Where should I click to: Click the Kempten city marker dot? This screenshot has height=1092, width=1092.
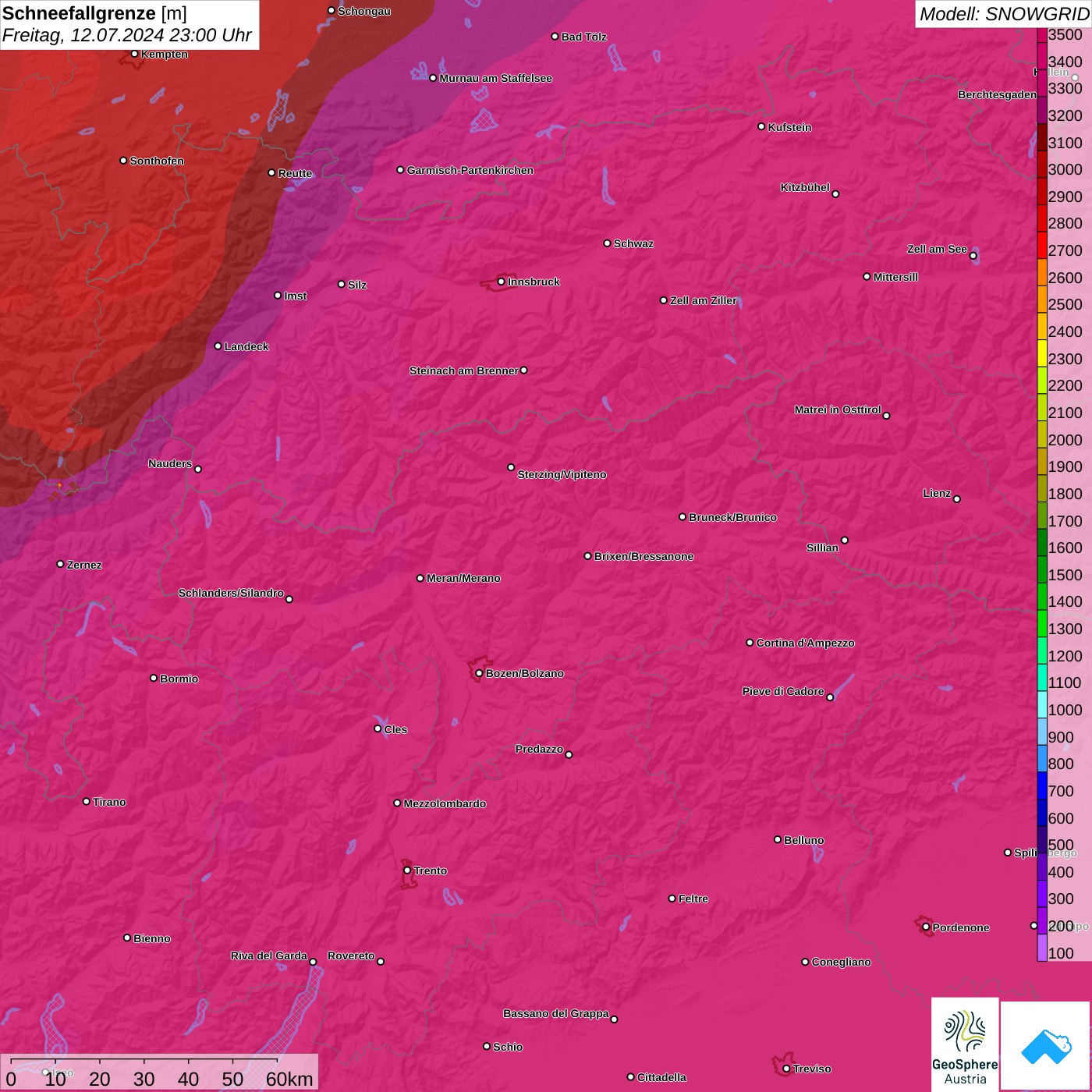click(x=134, y=54)
